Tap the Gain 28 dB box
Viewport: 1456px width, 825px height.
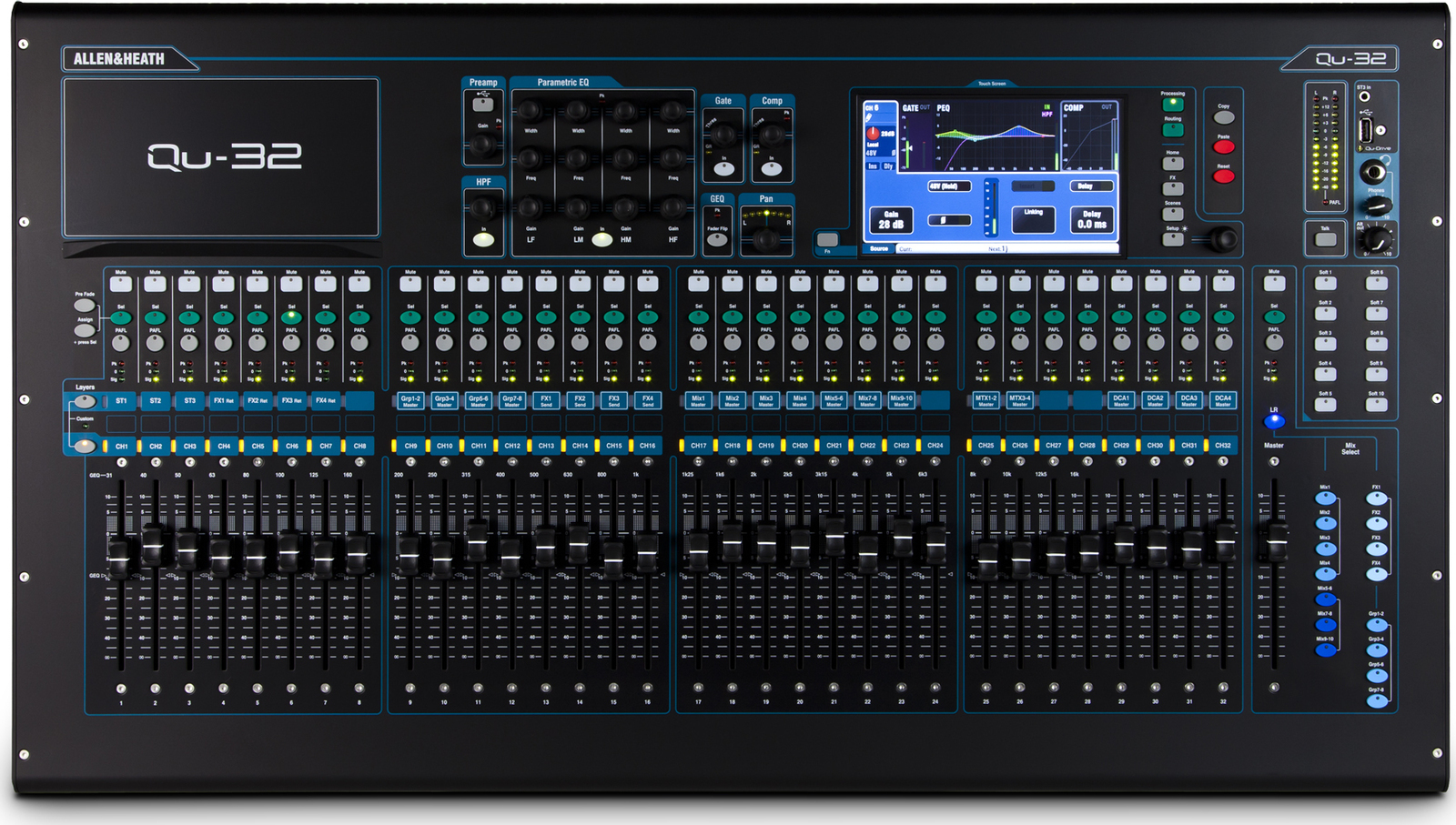891,219
